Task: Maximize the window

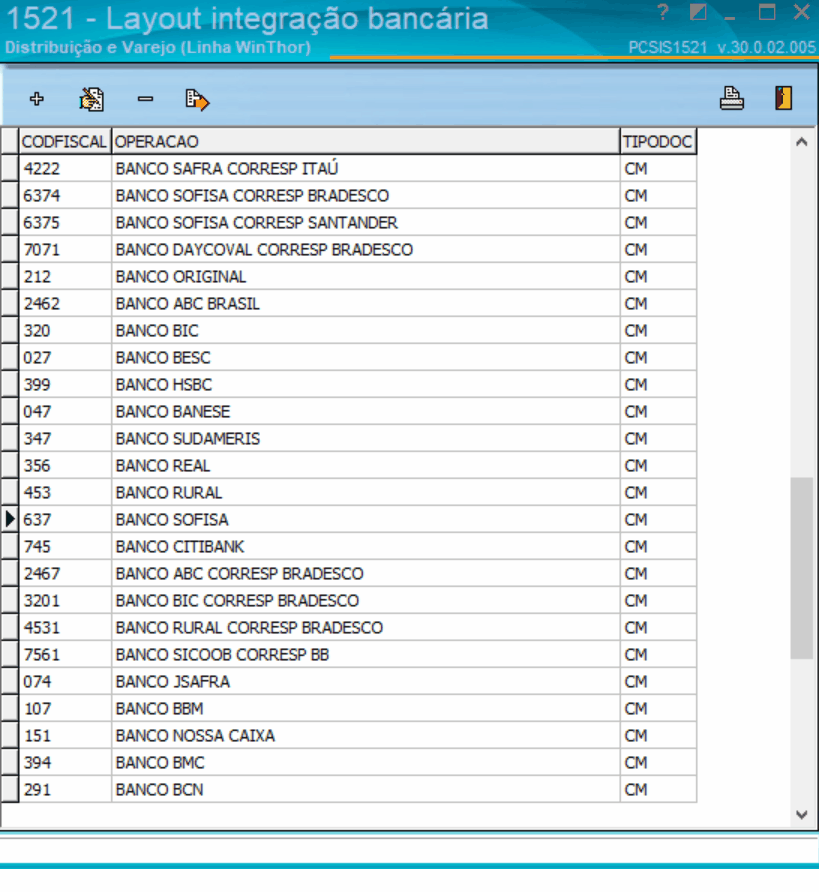Action: [x=767, y=12]
